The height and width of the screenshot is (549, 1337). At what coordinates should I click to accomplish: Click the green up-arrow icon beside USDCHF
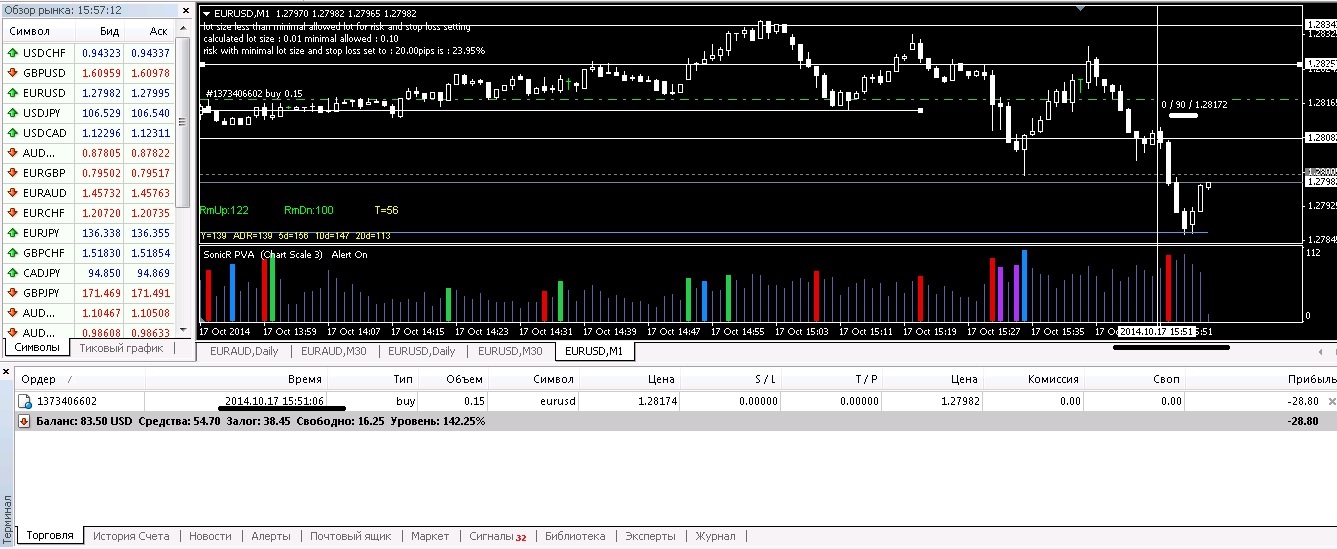(x=12, y=53)
